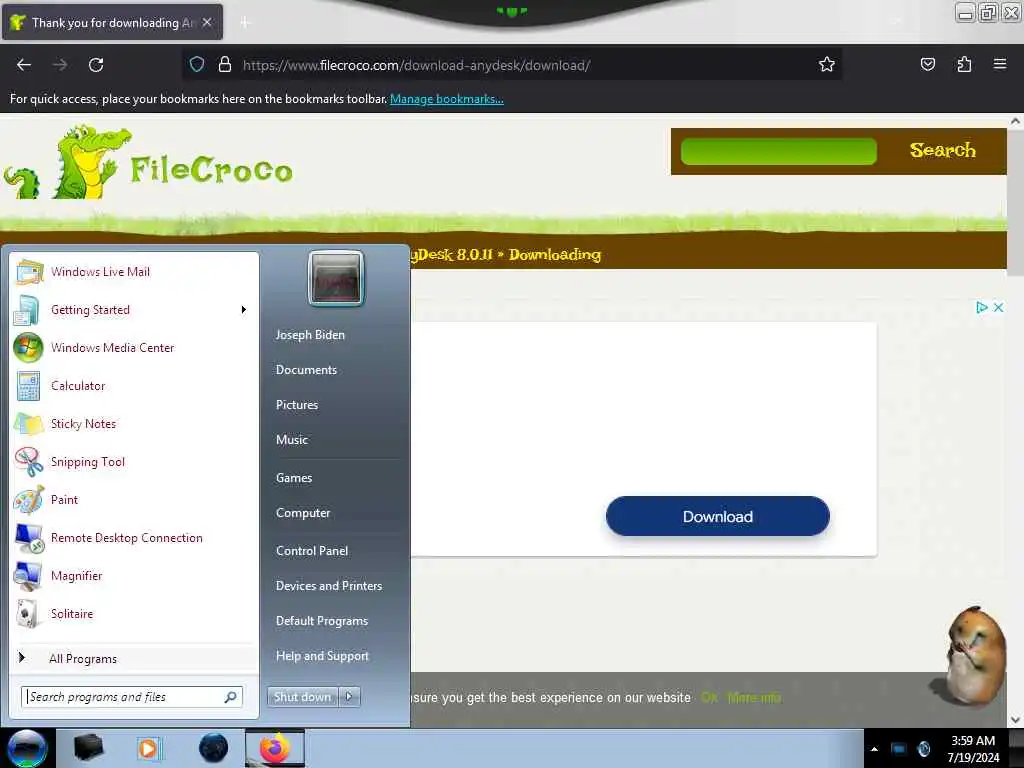Show hidden system tray icons
This screenshot has width=1024, height=768.
(x=874, y=749)
